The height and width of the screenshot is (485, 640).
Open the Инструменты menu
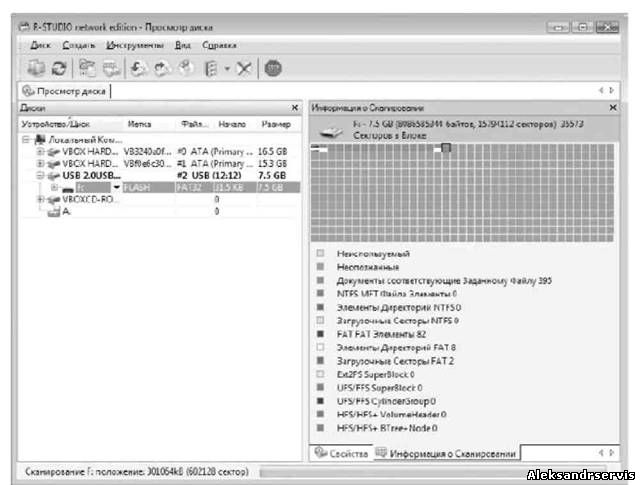[x=135, y=45]
